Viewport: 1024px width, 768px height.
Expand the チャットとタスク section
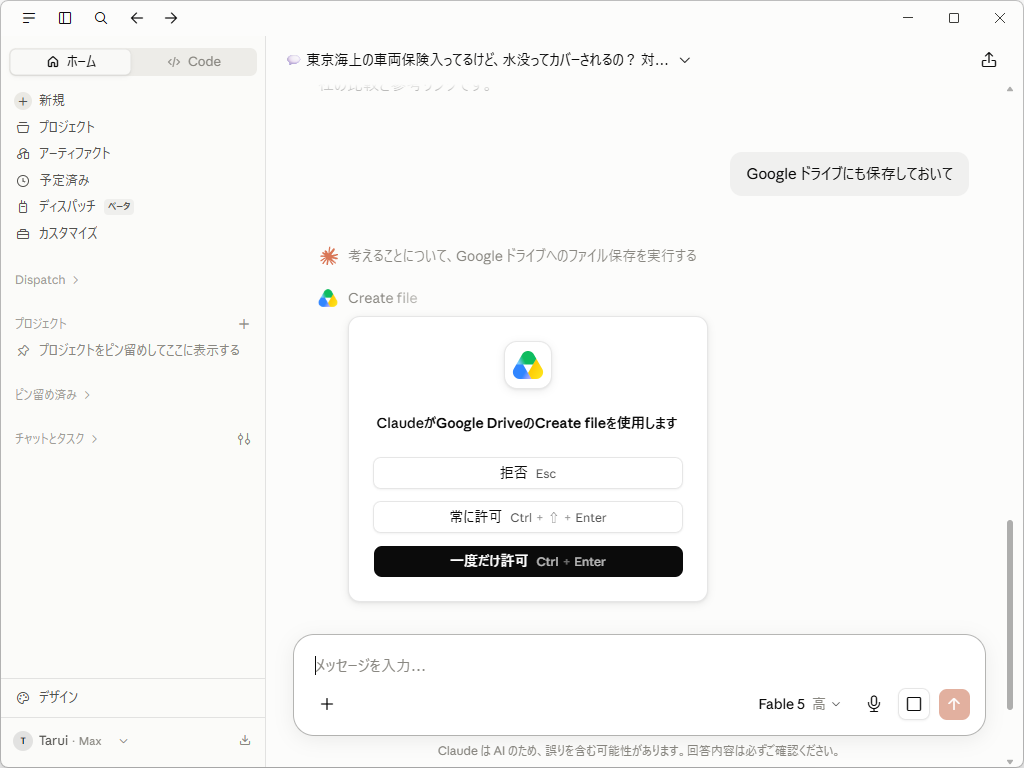(x=57, y=439)
